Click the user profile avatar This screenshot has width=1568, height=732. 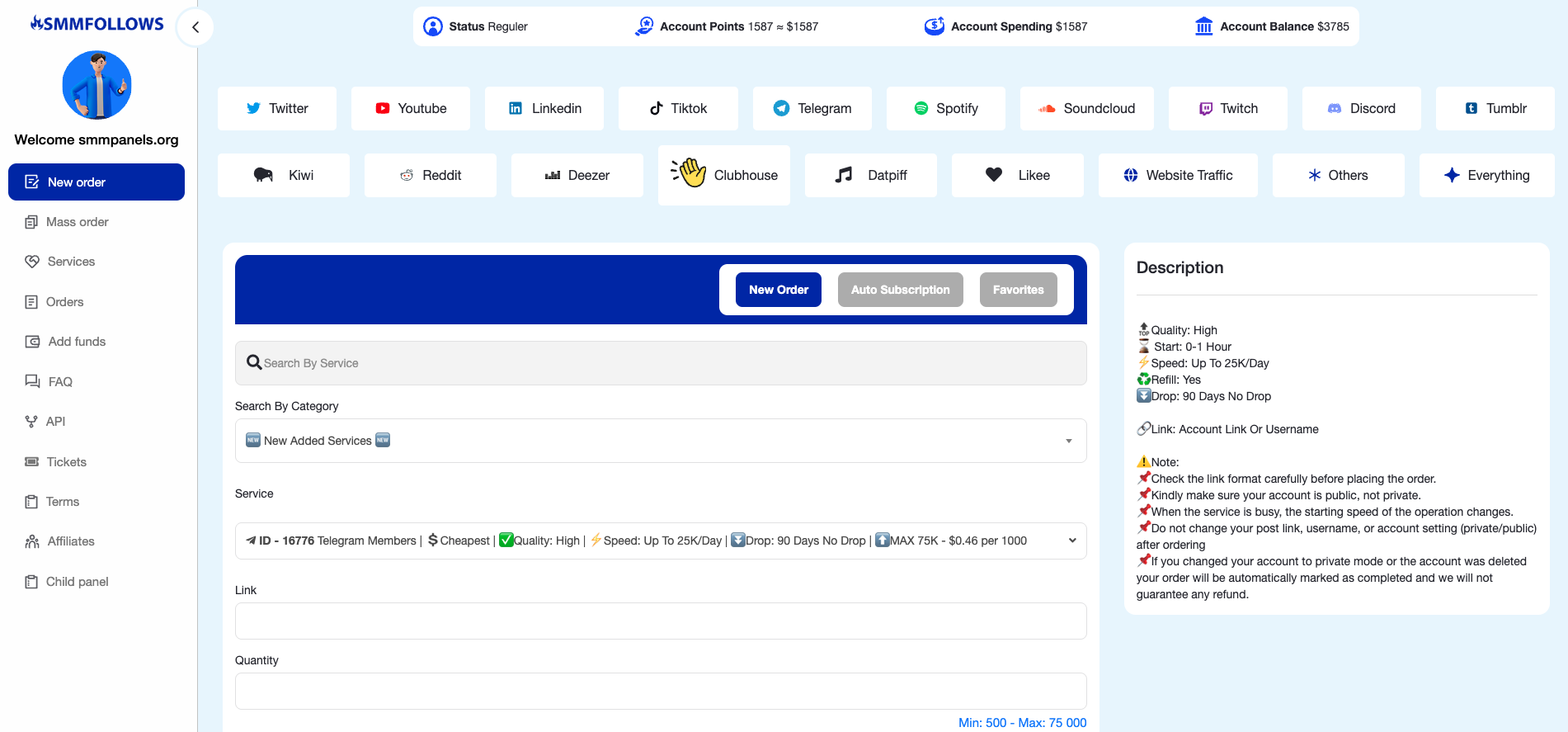tap(97, 85)
